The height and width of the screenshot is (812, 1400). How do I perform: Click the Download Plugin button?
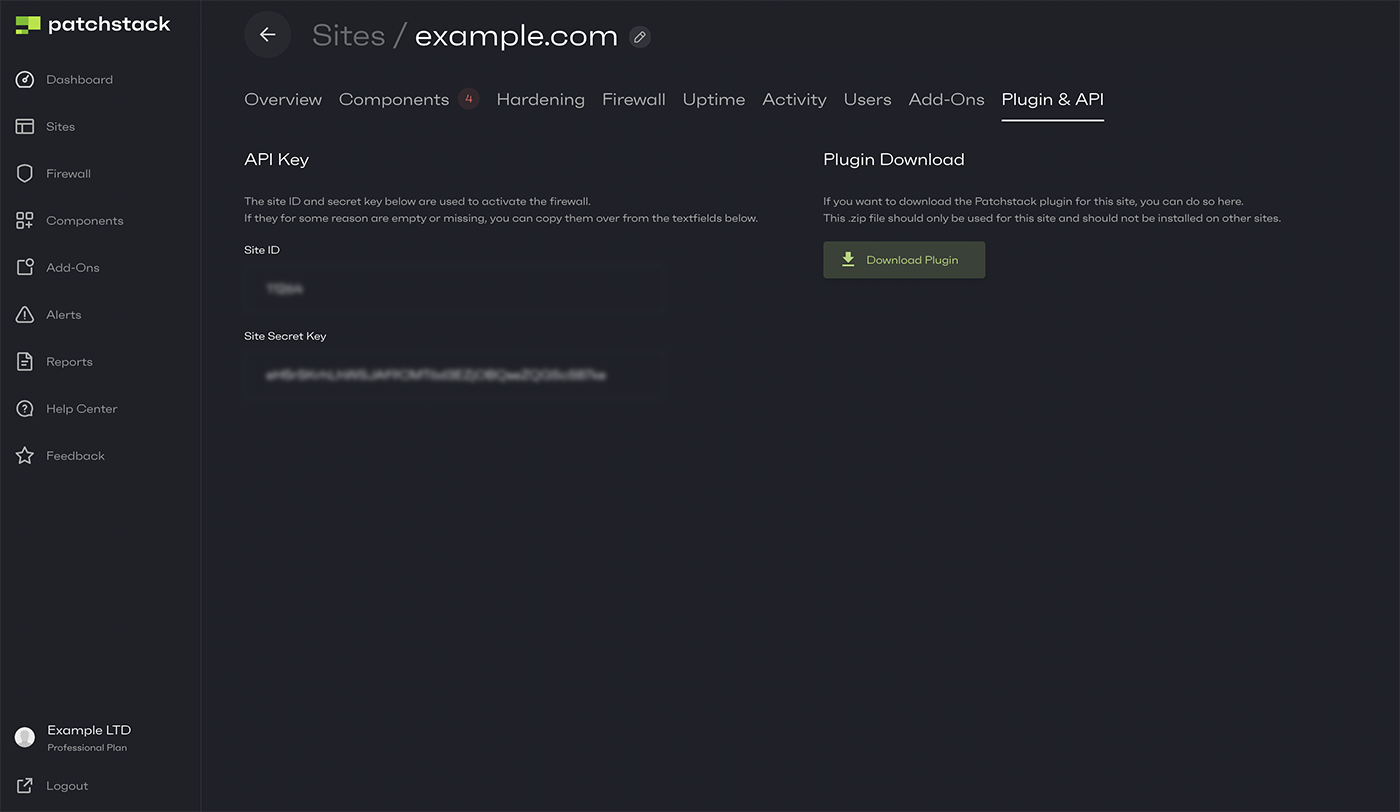pyautogui.click(x=904, y=260)
